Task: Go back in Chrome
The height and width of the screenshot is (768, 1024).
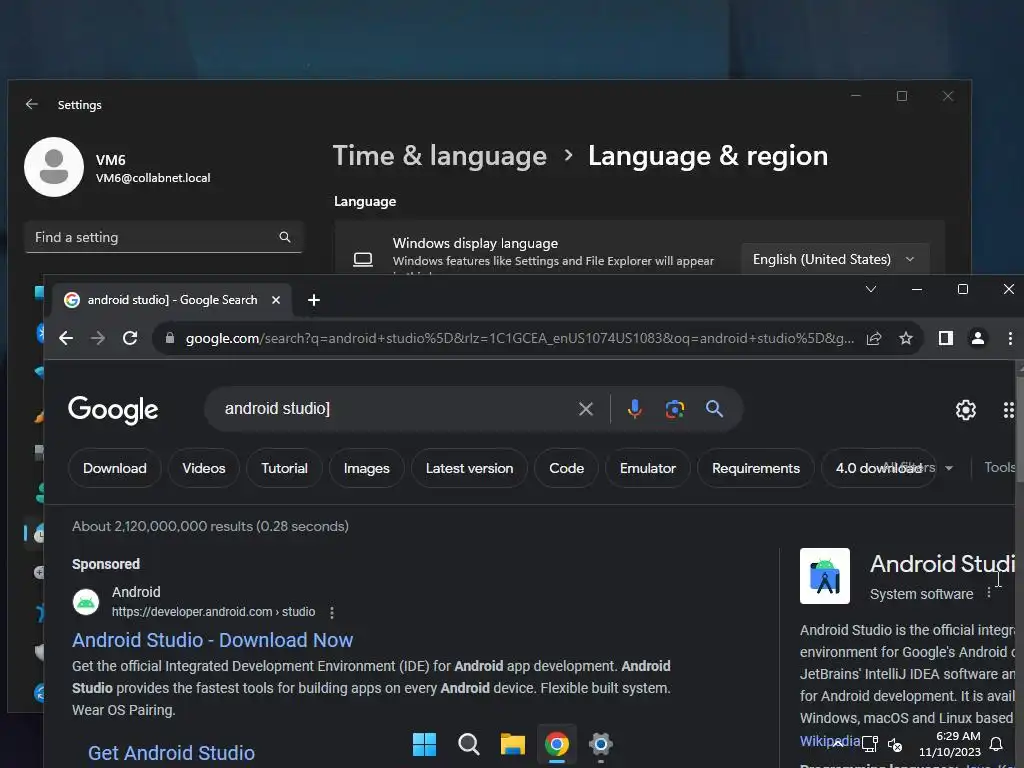Action: coord(66,338)
